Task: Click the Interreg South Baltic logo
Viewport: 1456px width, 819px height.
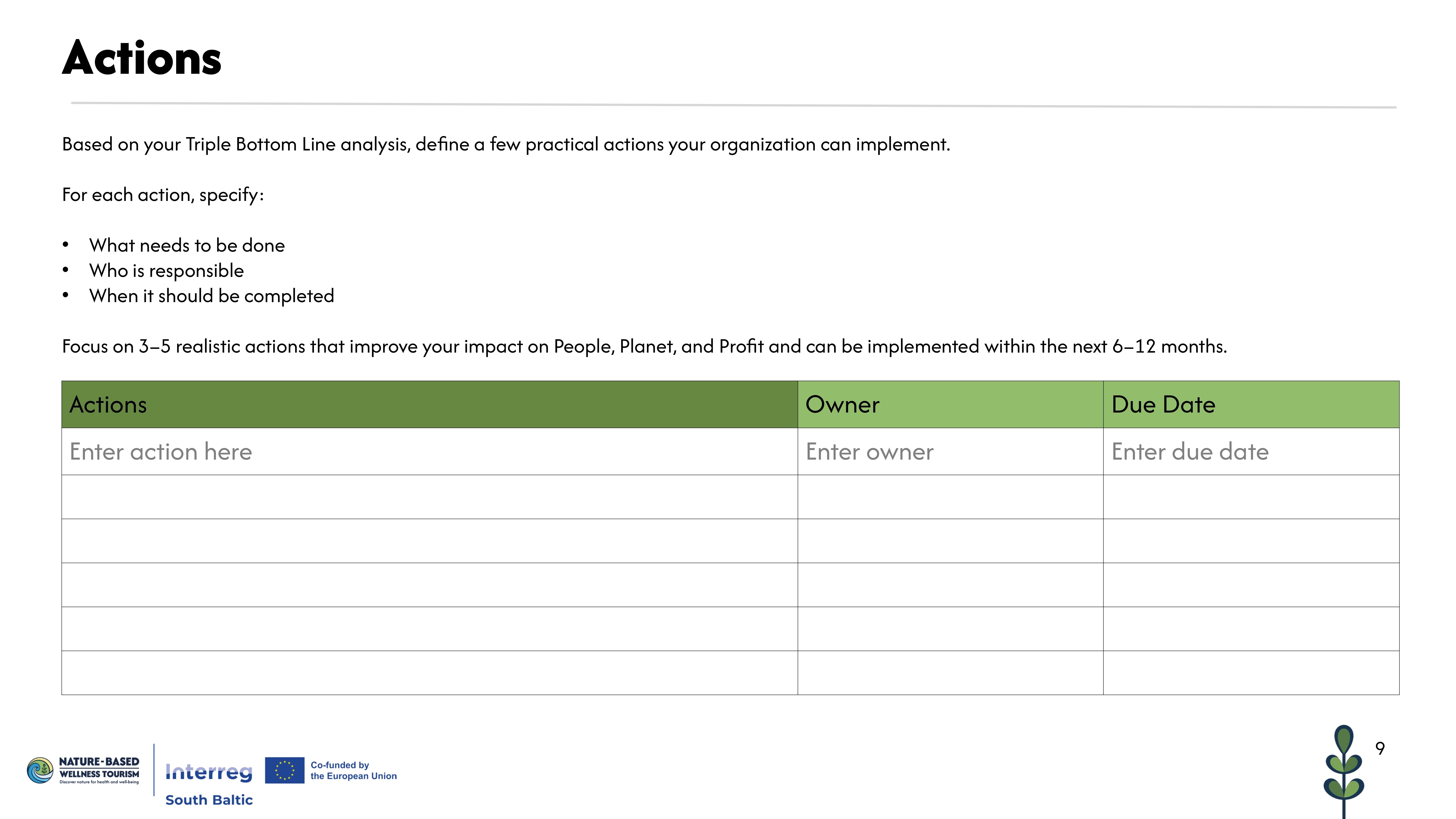Action: tap(208, 772)
